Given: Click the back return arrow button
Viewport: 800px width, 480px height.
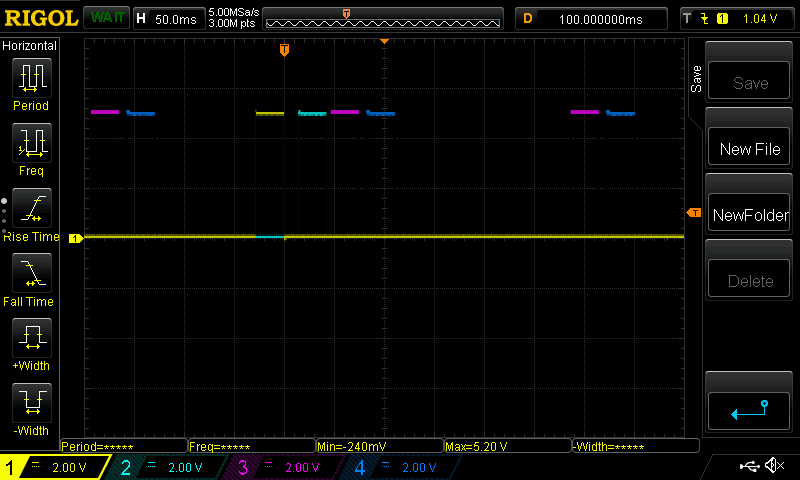Looking at the screenshot, I should pos(749,411).
